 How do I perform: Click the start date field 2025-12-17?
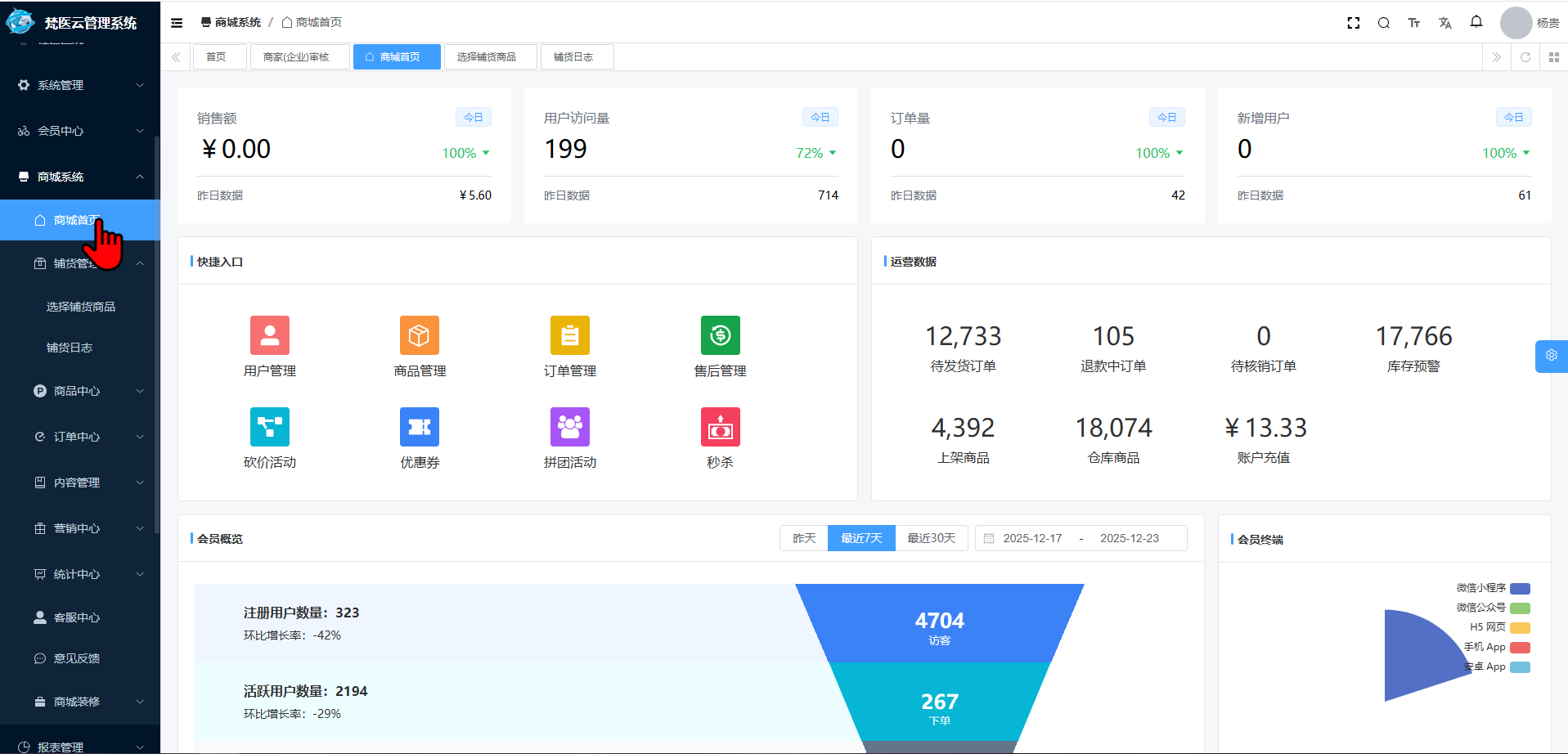(x=1032, y=538)
